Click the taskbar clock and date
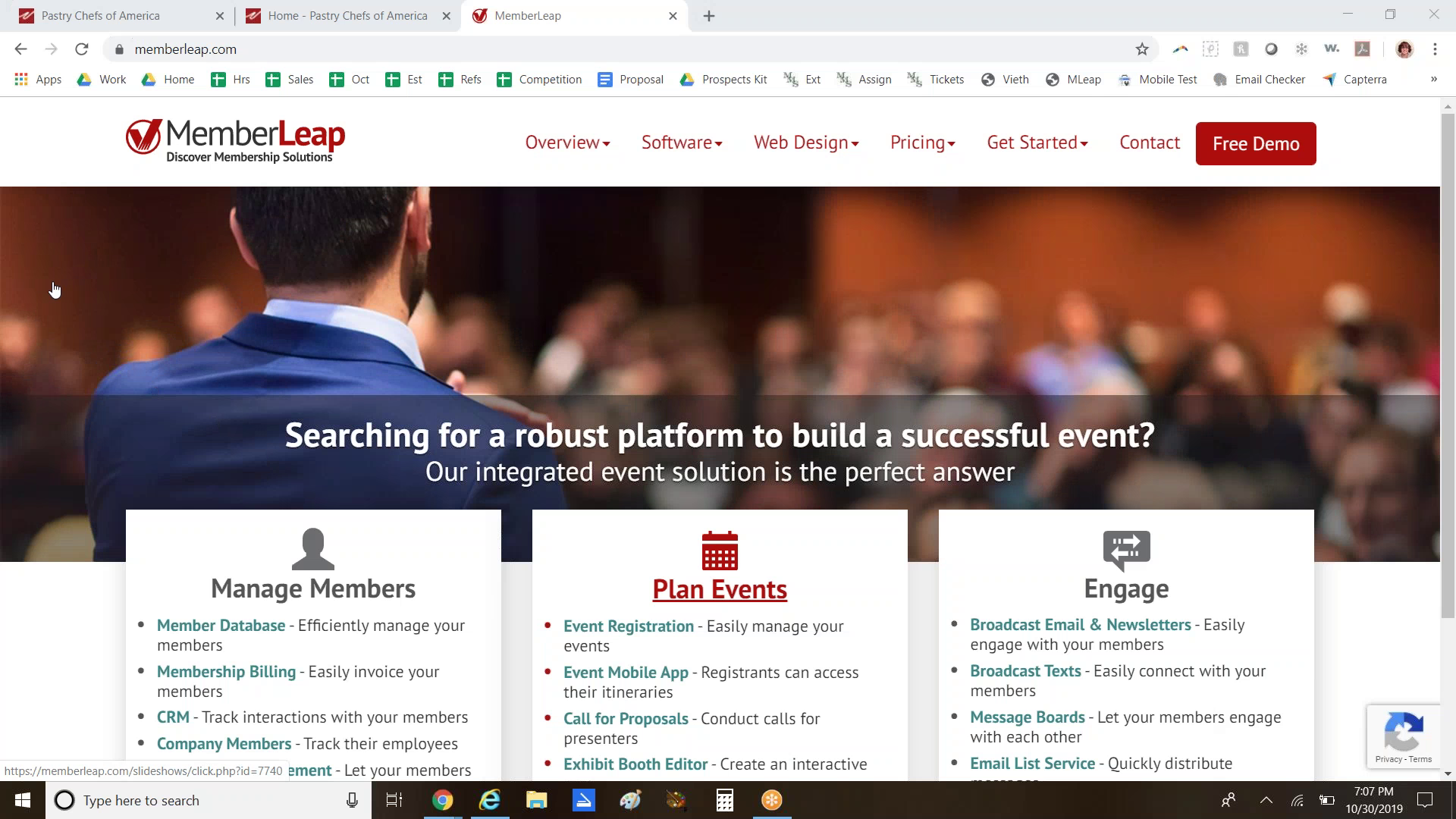Image resolution: width=1456 pixels, height=819 pixels. pos(1374,800)
